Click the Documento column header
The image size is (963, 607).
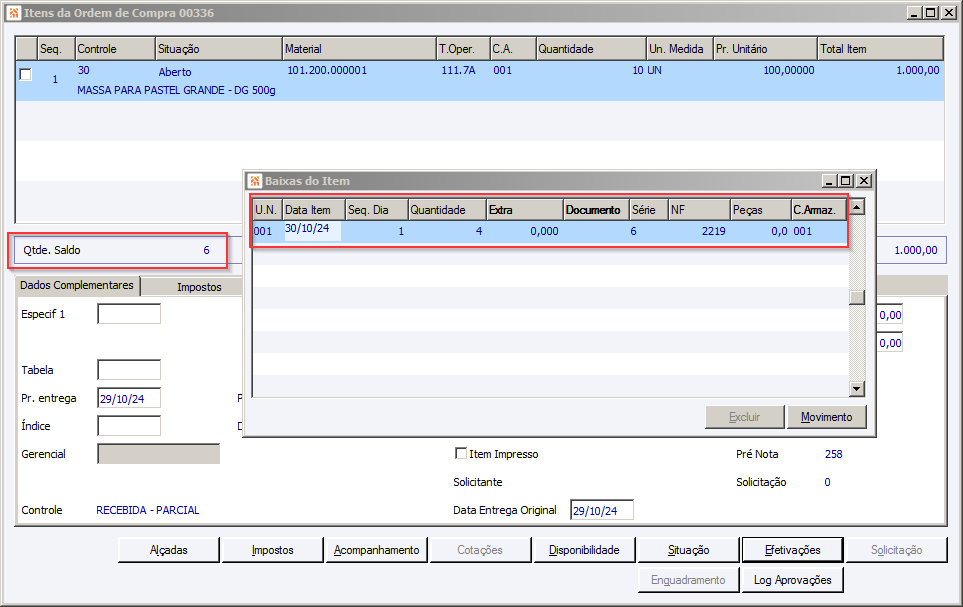(596, 210)
